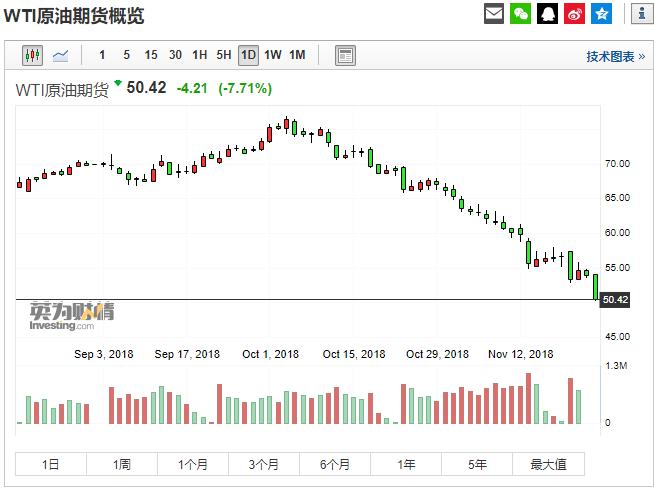Share to QQ with the bell icon
654x492 pixels.
[548, 14]
